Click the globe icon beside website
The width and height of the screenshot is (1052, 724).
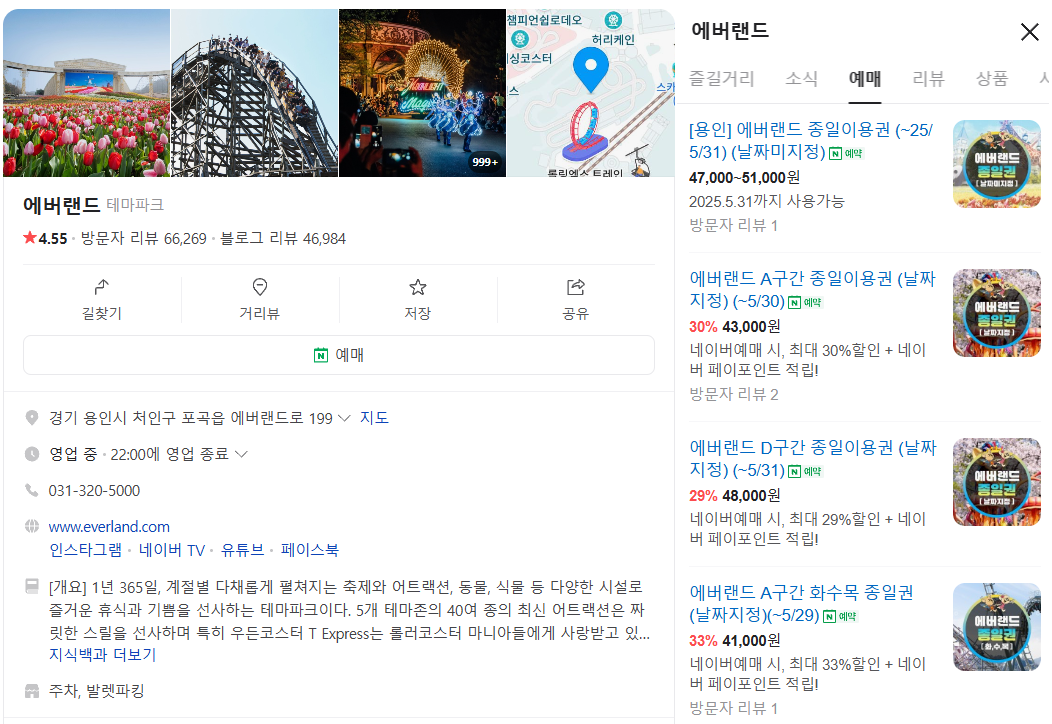click(x=32, y=526)
